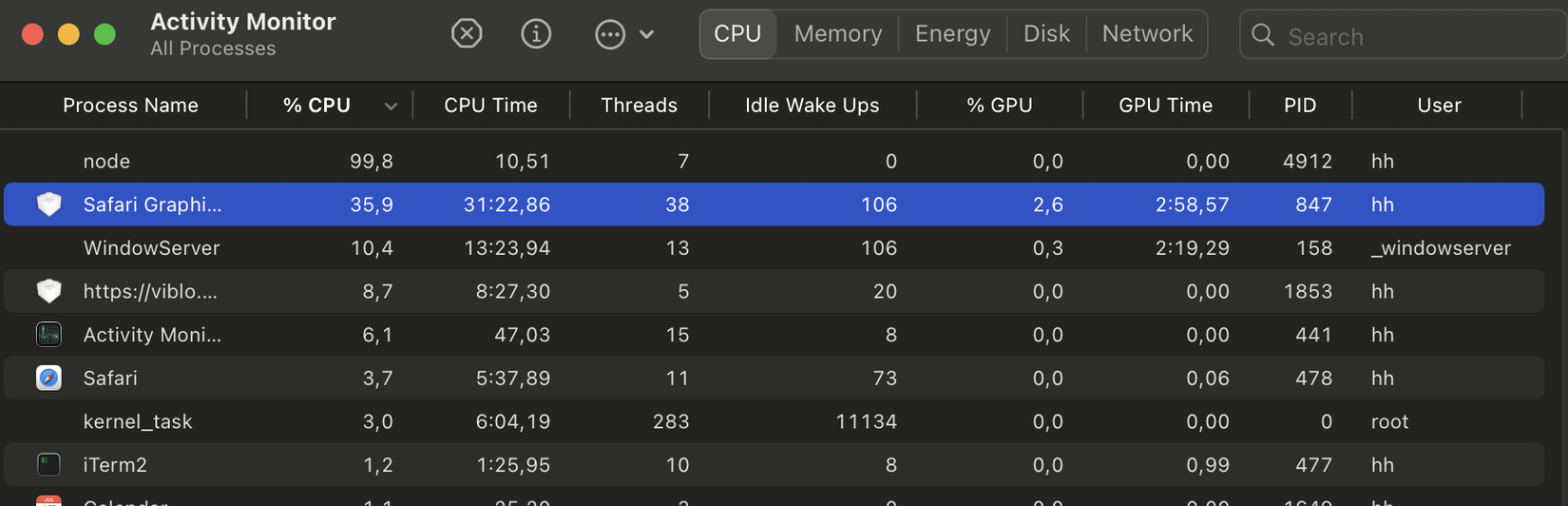The image size is (1568, 506).
Task: Click the root user cell
Action: [1389, 421]
